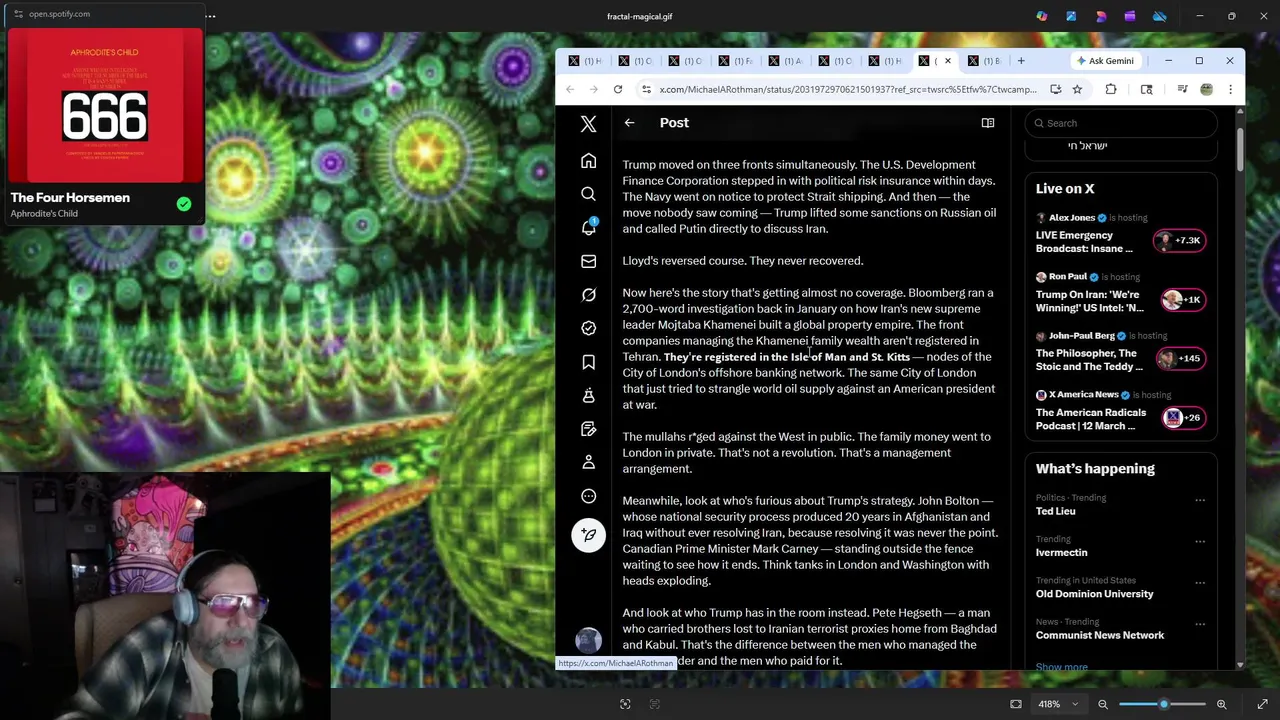The width and height of the screenshot is (1280, 720).
Task: Open Grok icon in X sidebar
Action: click(x=588, y=295)
